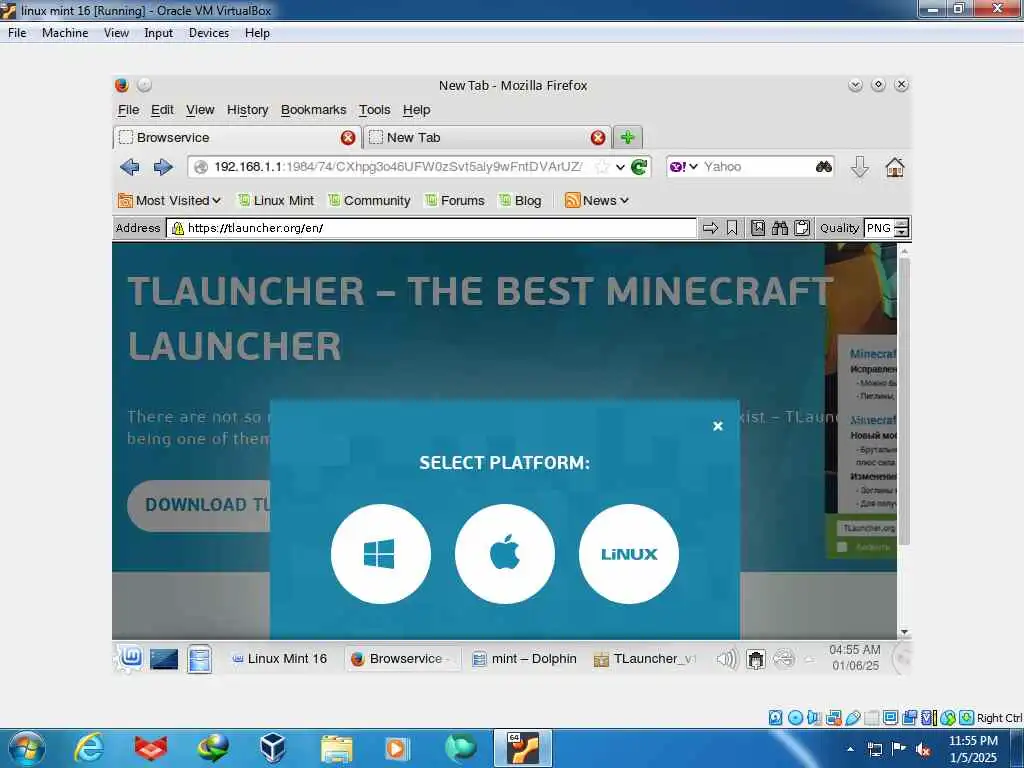Viewport: 1024px width, 768px height.
Task: Close the Select Platform dialog
Action: (x=718, y=426)
